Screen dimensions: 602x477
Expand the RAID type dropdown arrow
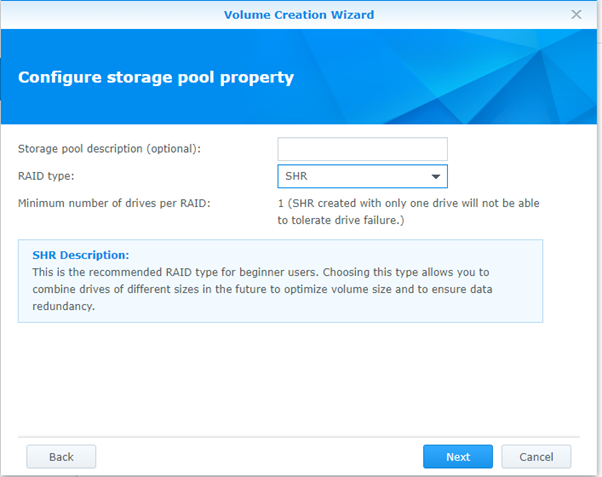click(436, 177)
